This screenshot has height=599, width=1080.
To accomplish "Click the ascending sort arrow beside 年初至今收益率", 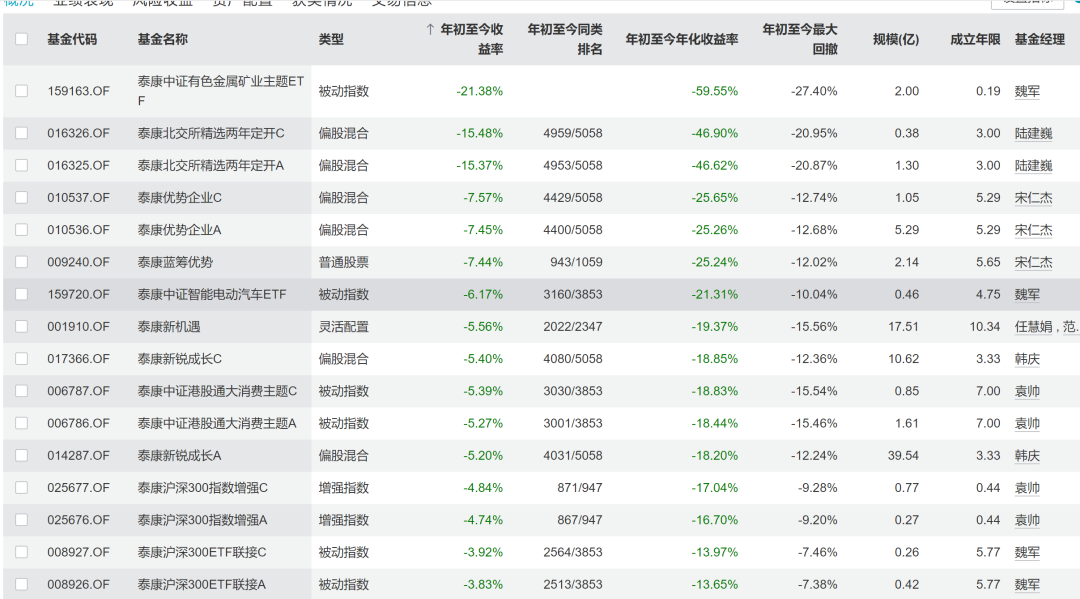I will [430, 29].
